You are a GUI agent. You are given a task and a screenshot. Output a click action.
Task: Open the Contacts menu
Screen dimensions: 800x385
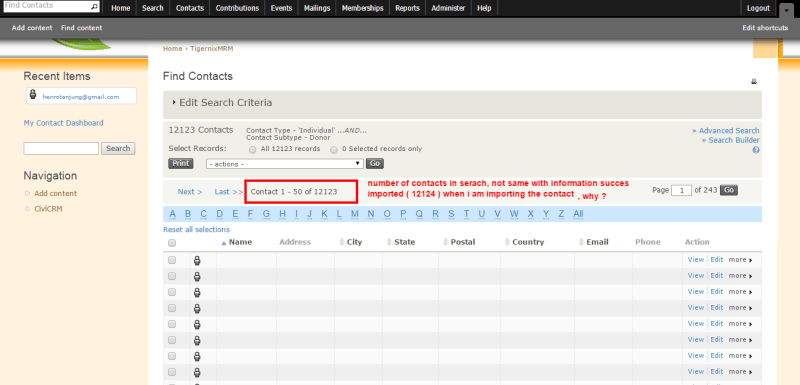[x=190, y=8]
